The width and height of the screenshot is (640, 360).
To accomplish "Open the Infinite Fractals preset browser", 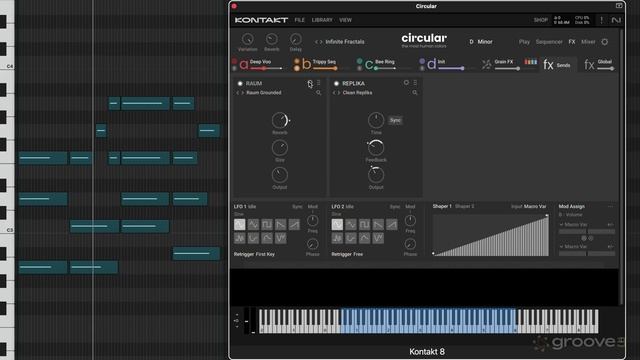I will coord(345,42).
